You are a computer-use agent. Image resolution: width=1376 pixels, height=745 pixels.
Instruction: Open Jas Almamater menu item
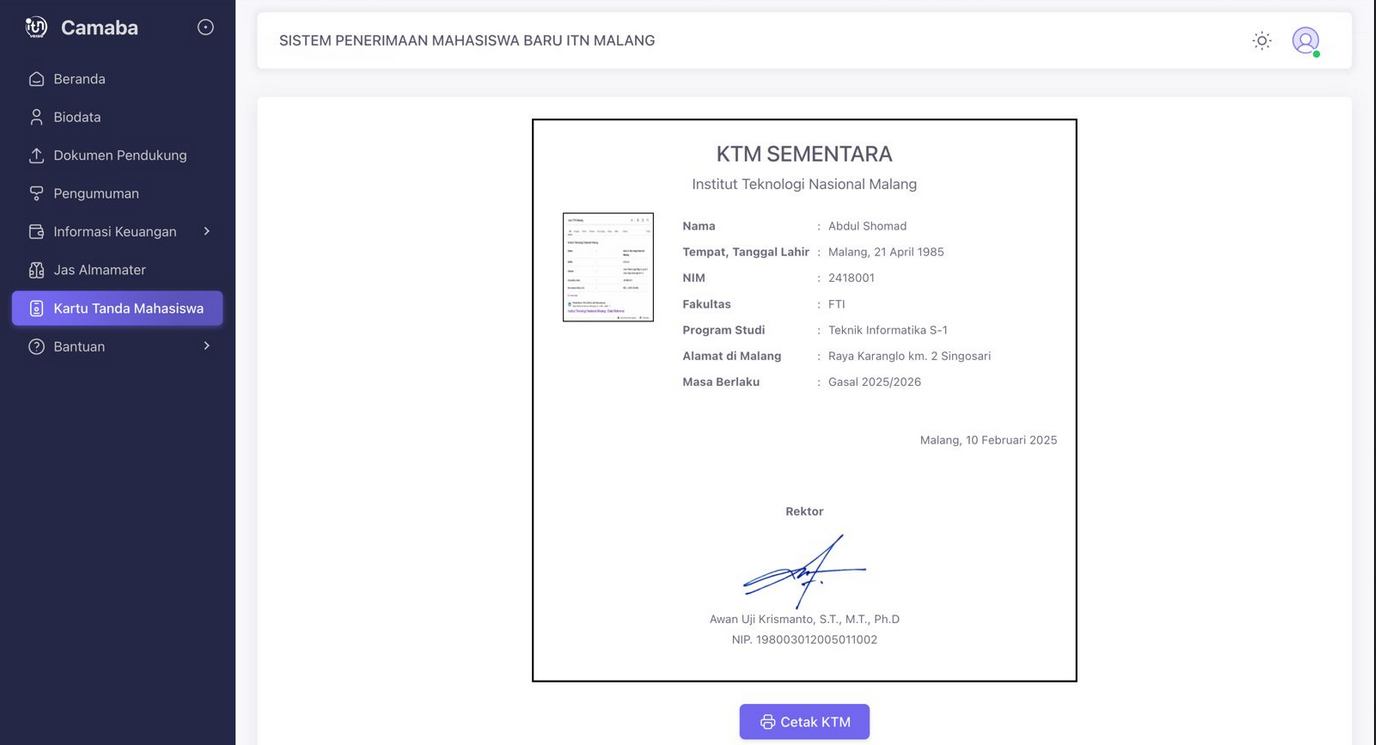tap(117, 270)
